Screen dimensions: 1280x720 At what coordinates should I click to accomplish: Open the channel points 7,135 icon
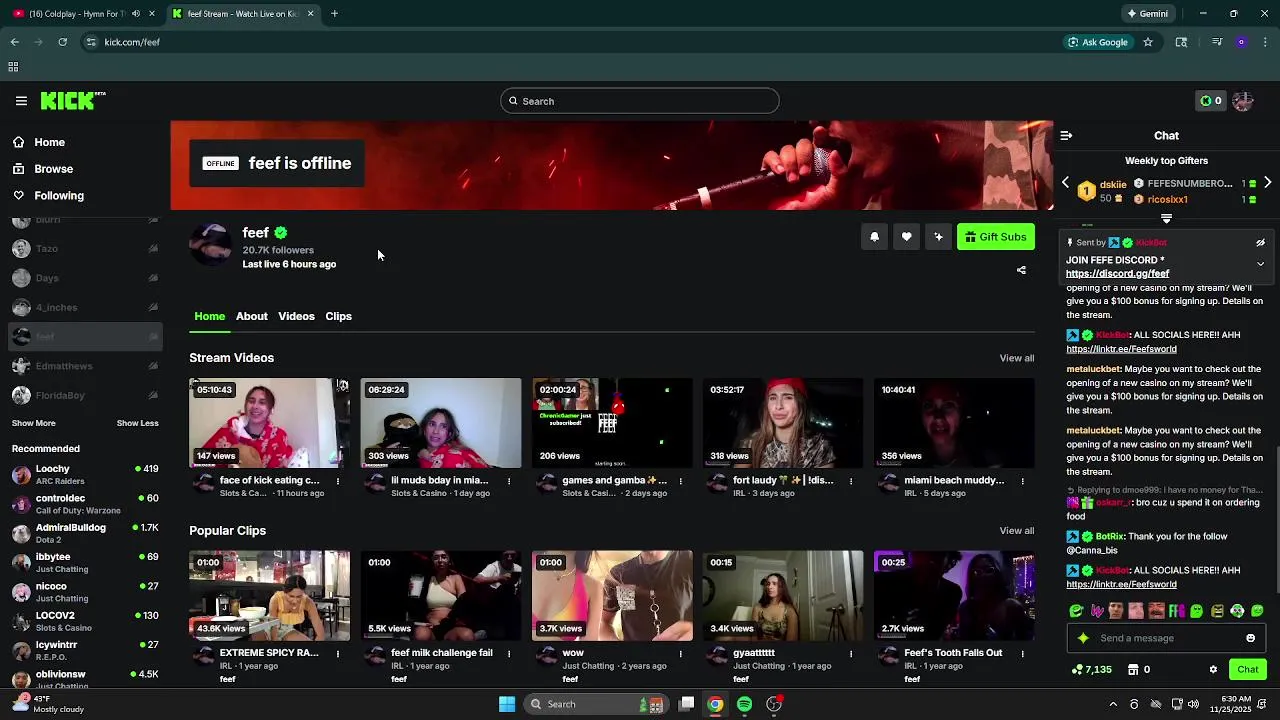point(1077,670)
